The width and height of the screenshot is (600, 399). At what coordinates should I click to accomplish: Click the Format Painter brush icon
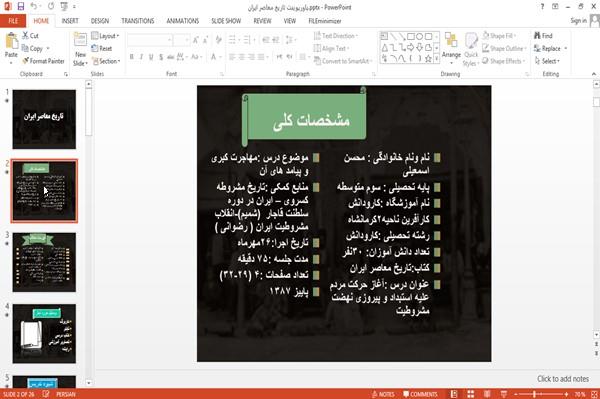pyautogui.click(x=26, y=61)
